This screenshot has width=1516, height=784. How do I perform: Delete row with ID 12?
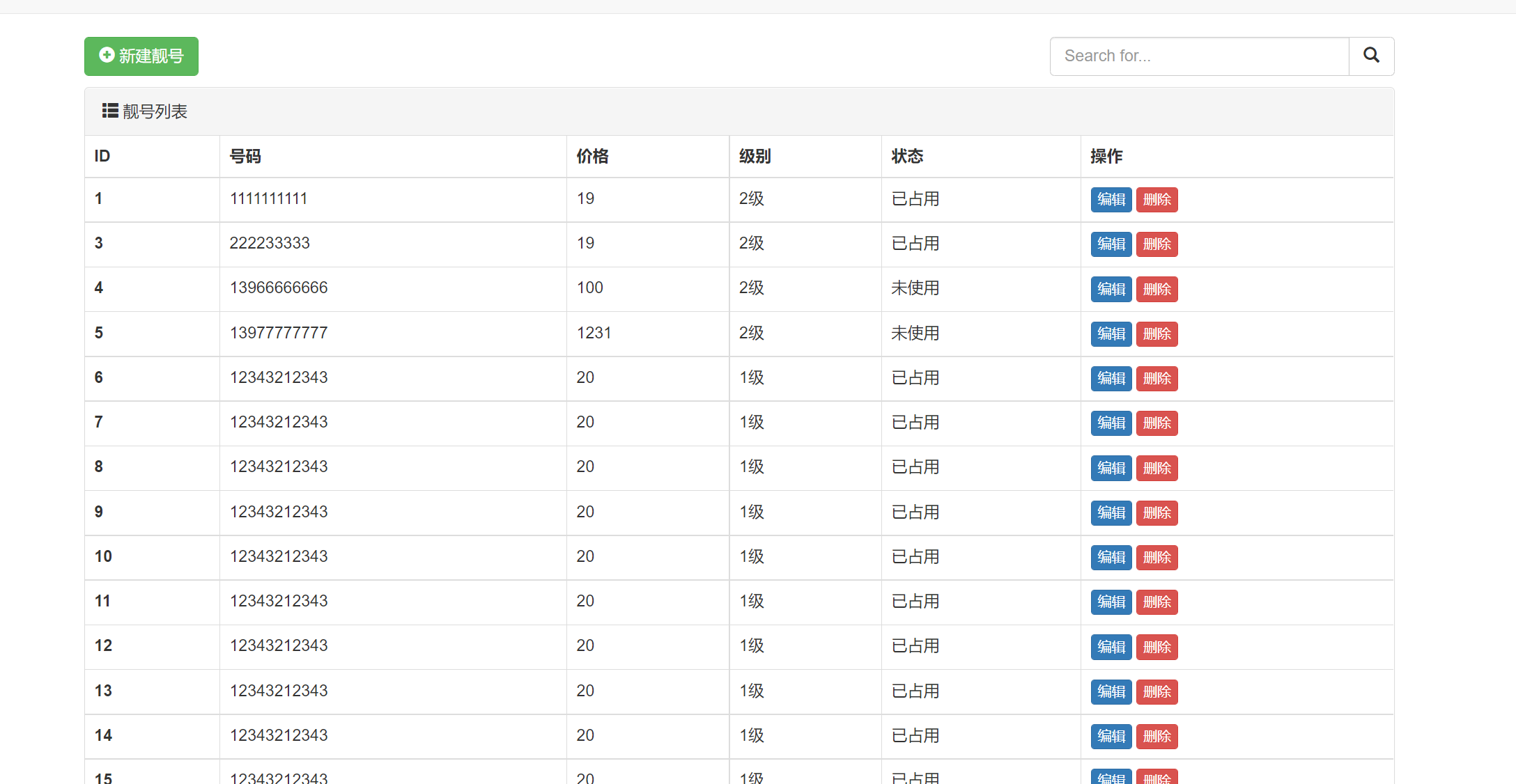(1157, 647)
